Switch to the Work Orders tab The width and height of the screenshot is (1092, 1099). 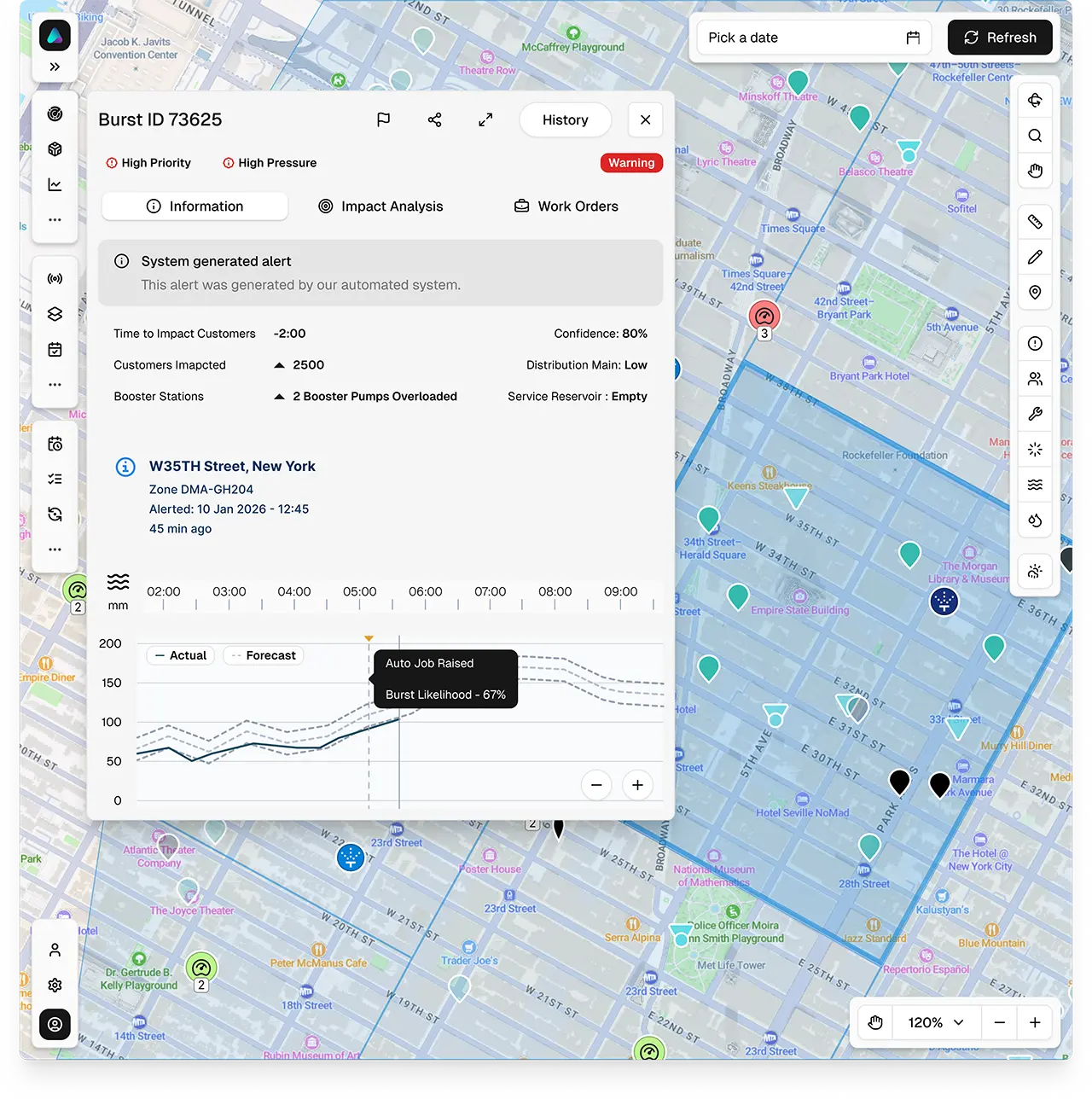(566, 206)
